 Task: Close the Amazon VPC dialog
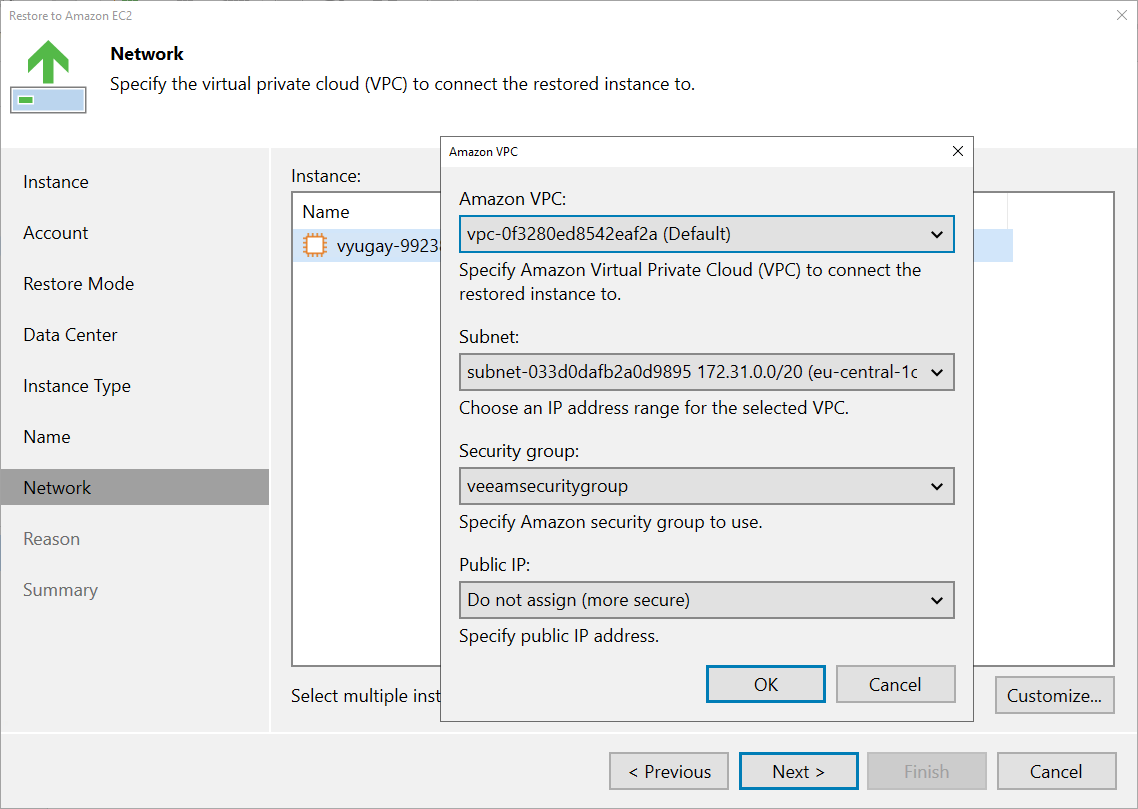(957, 151)
